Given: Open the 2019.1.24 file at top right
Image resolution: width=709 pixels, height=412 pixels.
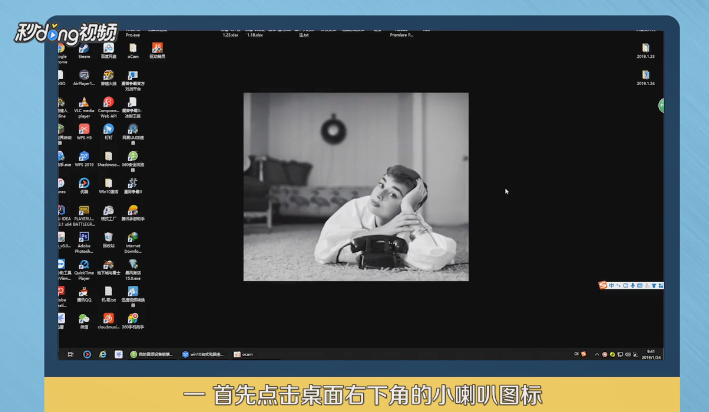Looking at the screenshot, I should click(646, 78).
